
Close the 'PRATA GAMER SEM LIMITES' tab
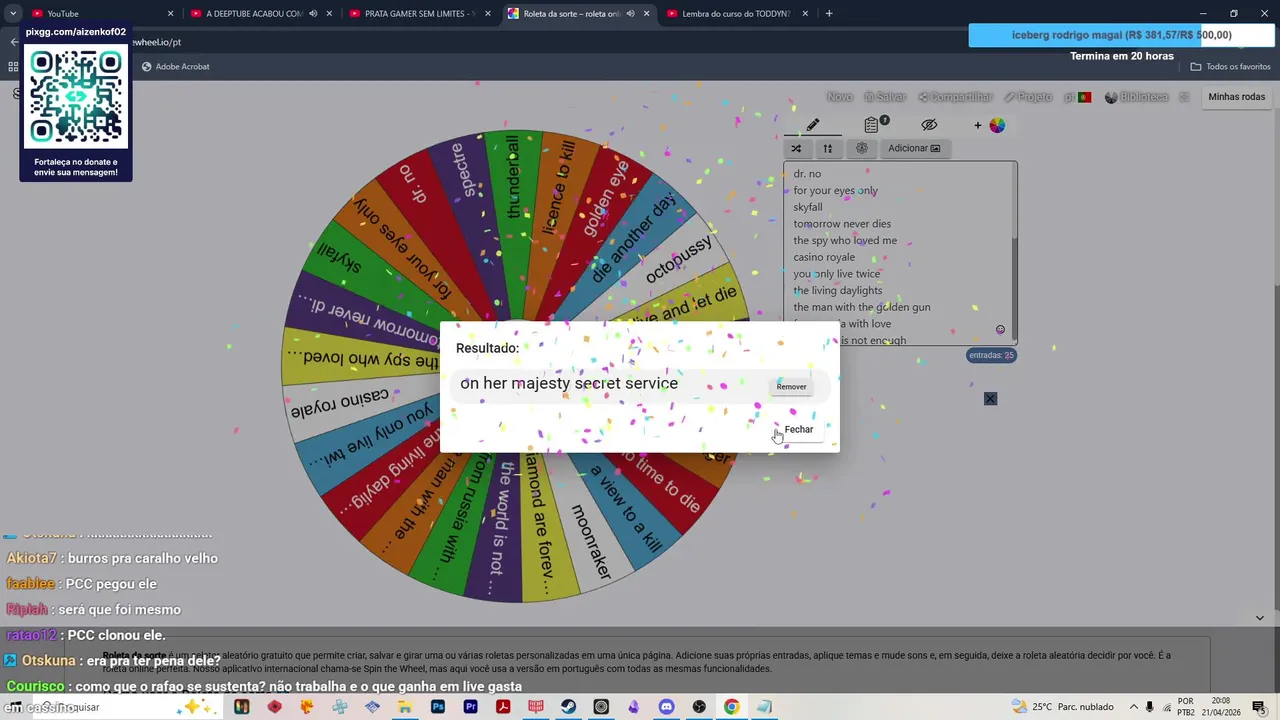pyautogui.click(x=488, y=13)
